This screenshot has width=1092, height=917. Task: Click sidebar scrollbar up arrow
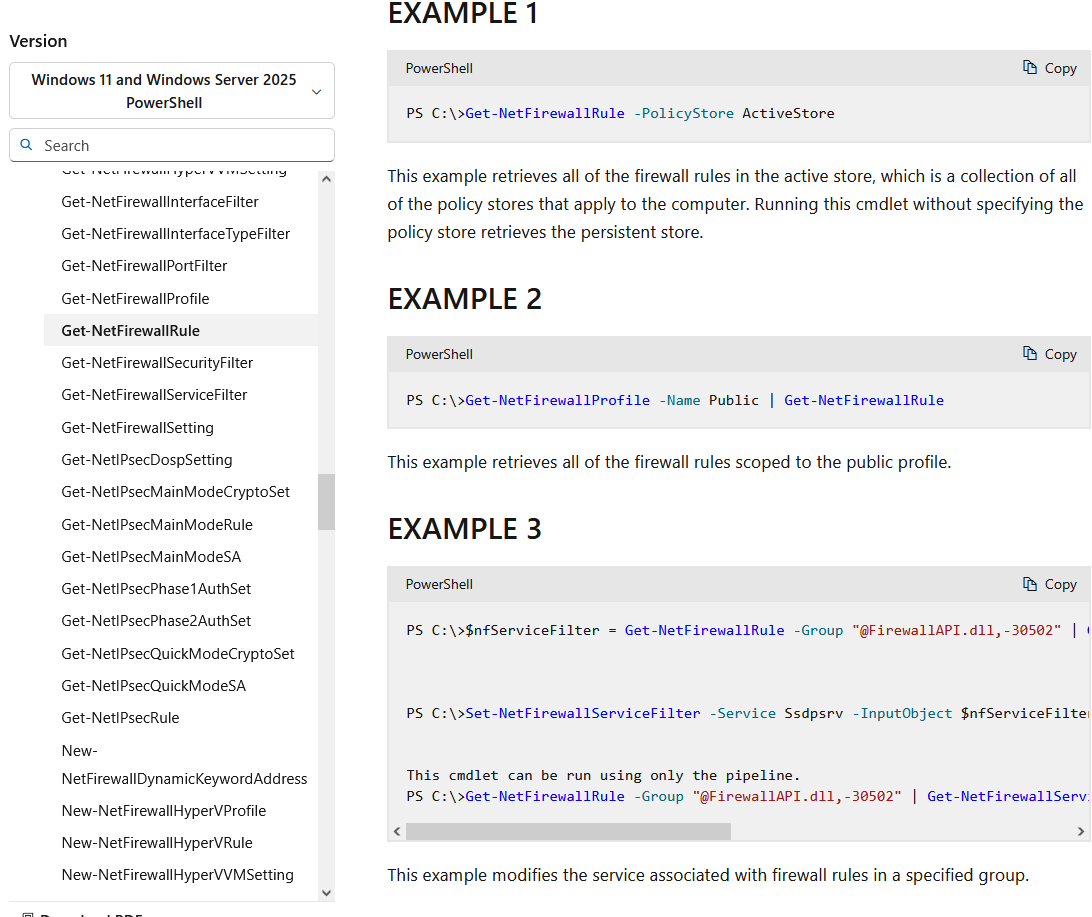tap(326, 179)
